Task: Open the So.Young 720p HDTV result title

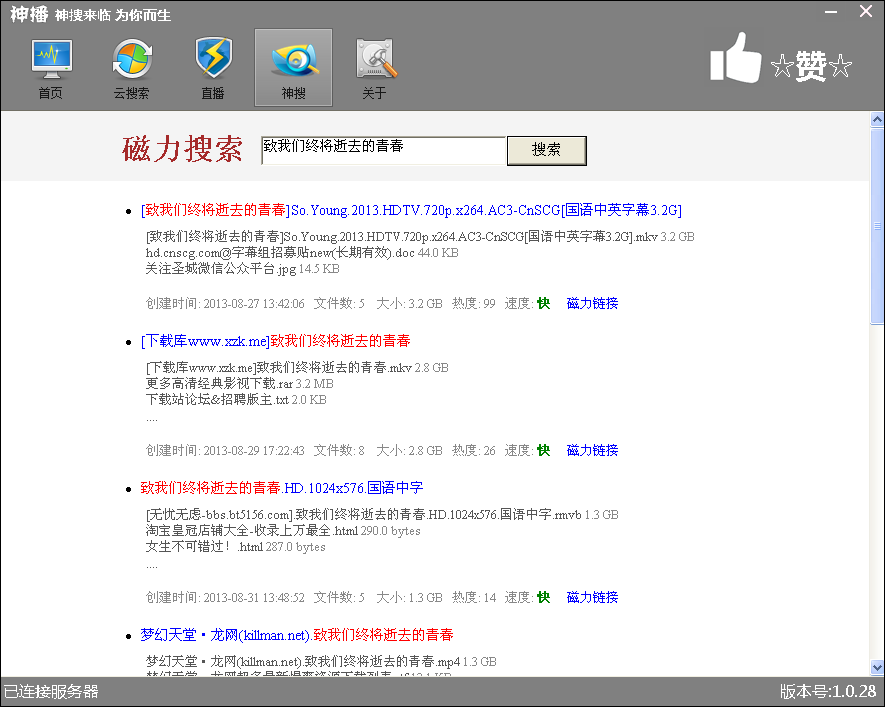Action: pyautogui.click(x=411, y=210)
